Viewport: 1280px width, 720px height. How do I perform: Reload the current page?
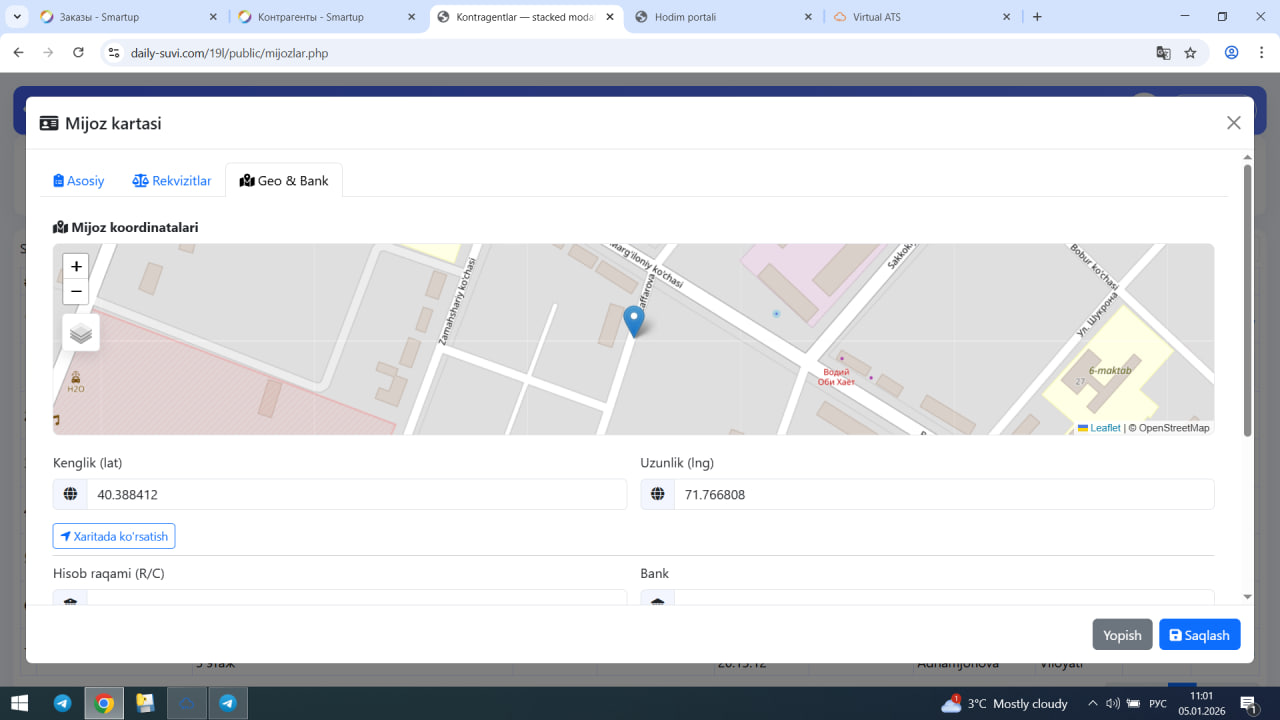79,53
